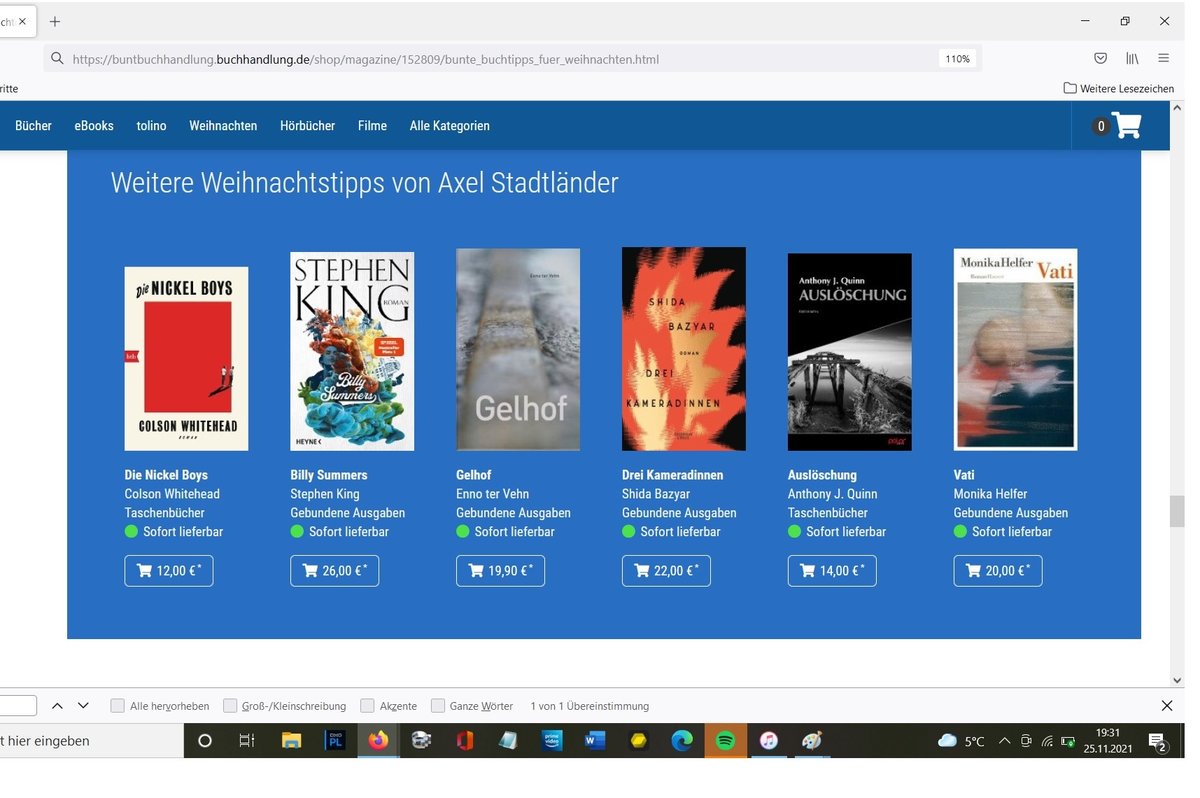This screenshot has height=798, width=1200.
Task: Add Auslöschung for 14,00 € to cart
Action: (833, 570)
